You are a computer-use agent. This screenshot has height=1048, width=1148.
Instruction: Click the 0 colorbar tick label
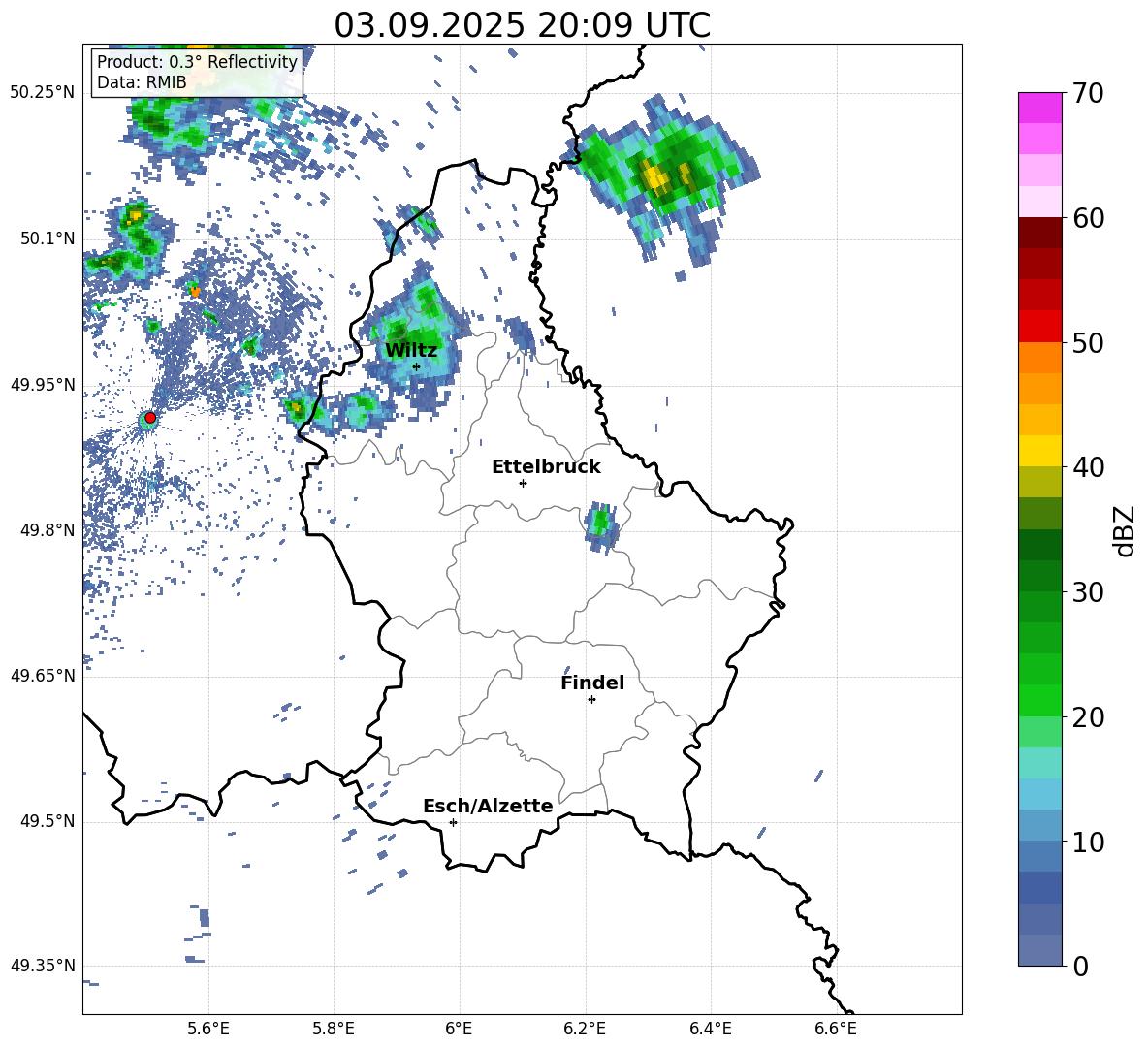[x=1080, y=966]
